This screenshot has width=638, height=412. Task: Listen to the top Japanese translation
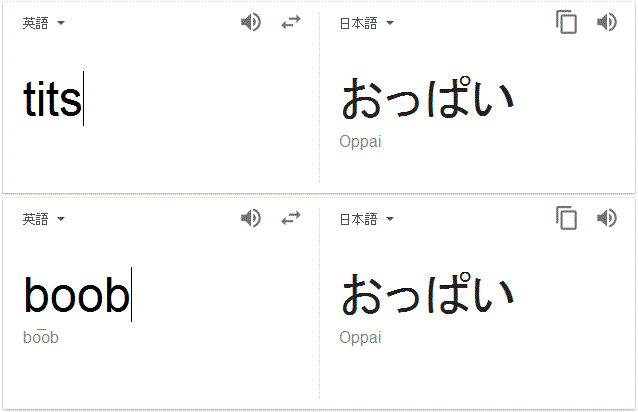tap(607, 22)
